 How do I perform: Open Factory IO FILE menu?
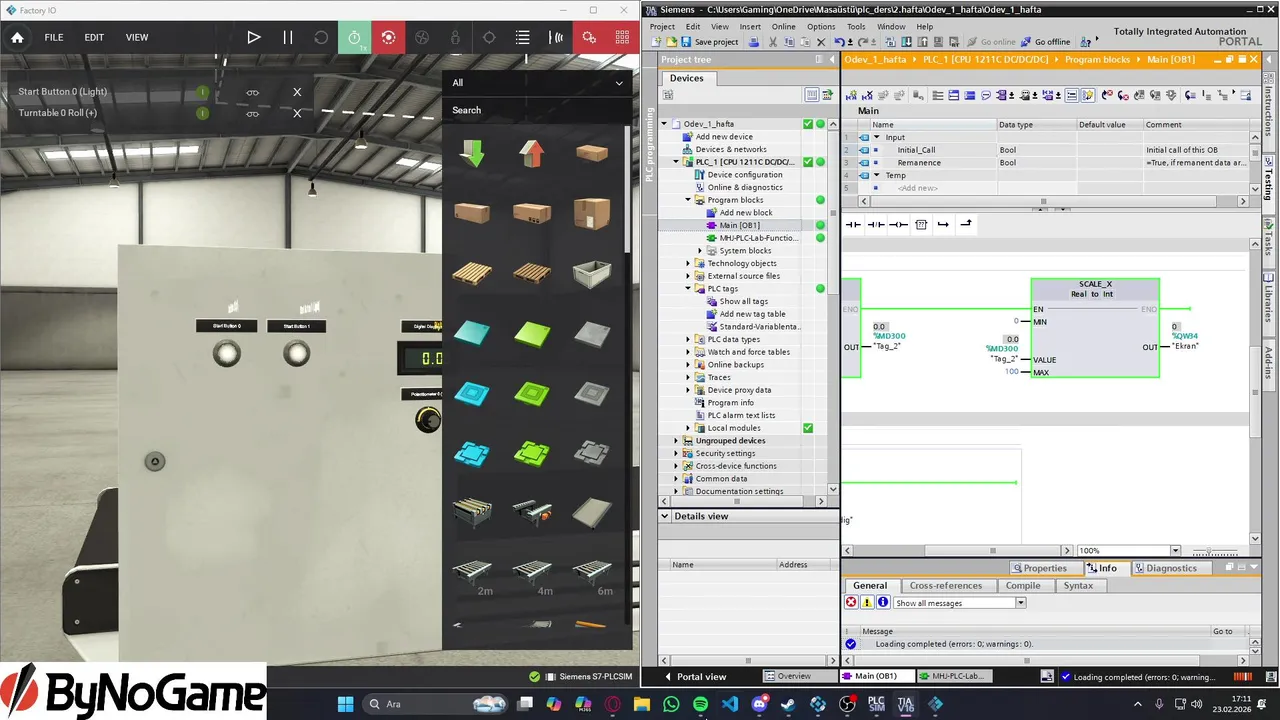54,37
